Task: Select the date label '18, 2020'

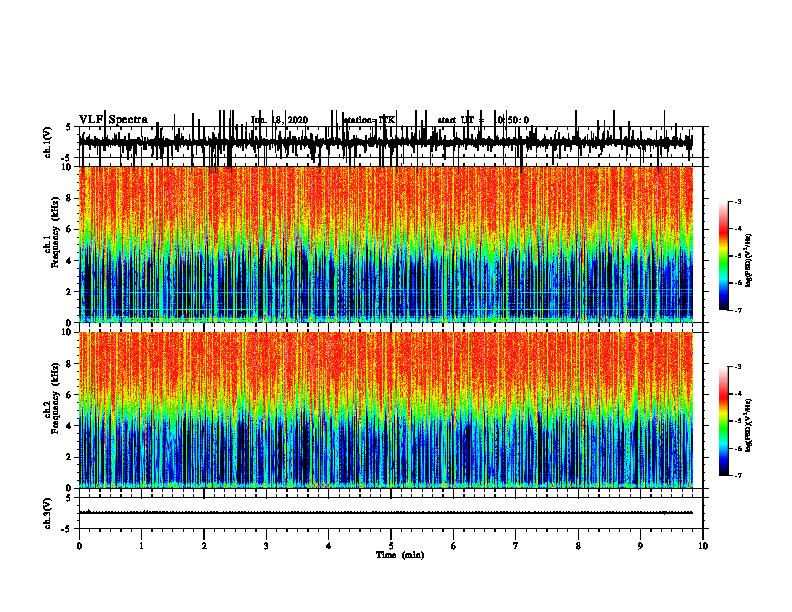Action: point(290,120)
